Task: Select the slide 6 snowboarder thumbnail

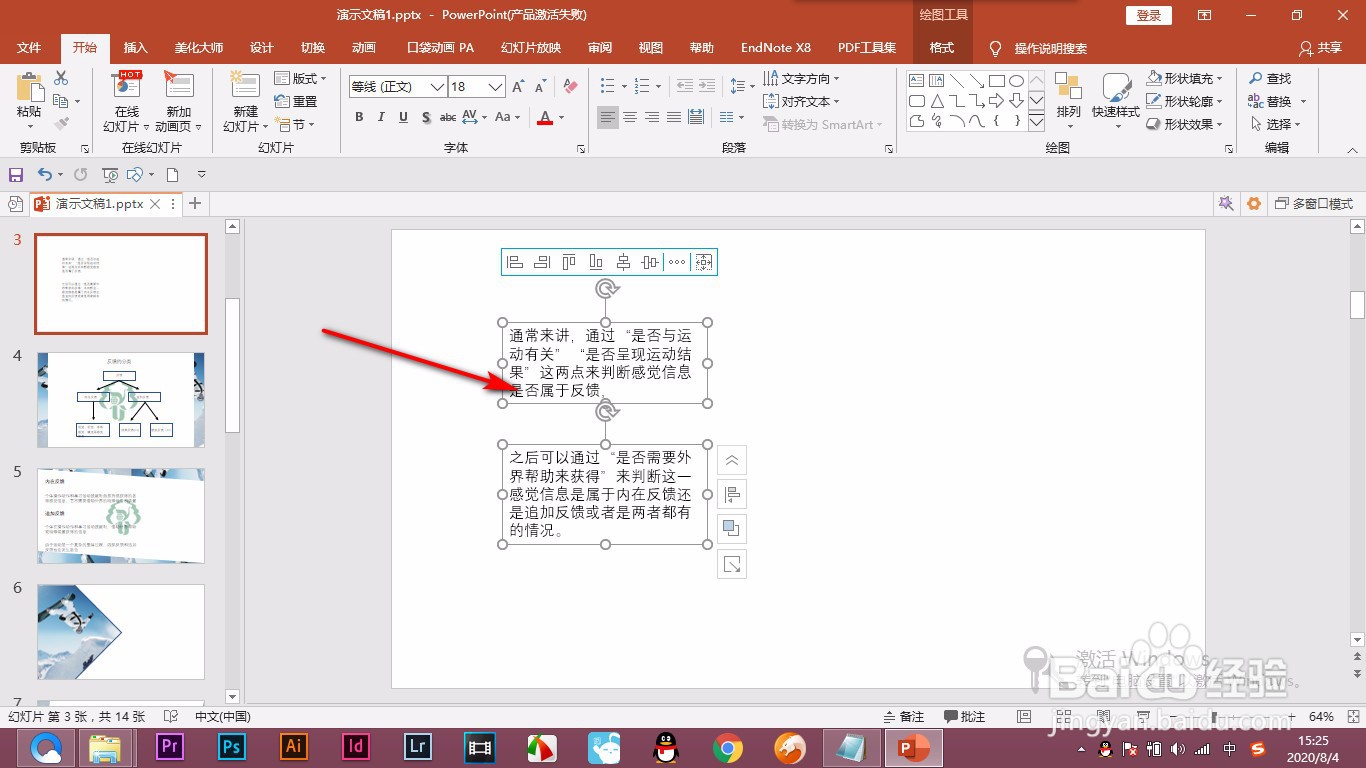Action: pyautogui.click(x=121, y=632)
